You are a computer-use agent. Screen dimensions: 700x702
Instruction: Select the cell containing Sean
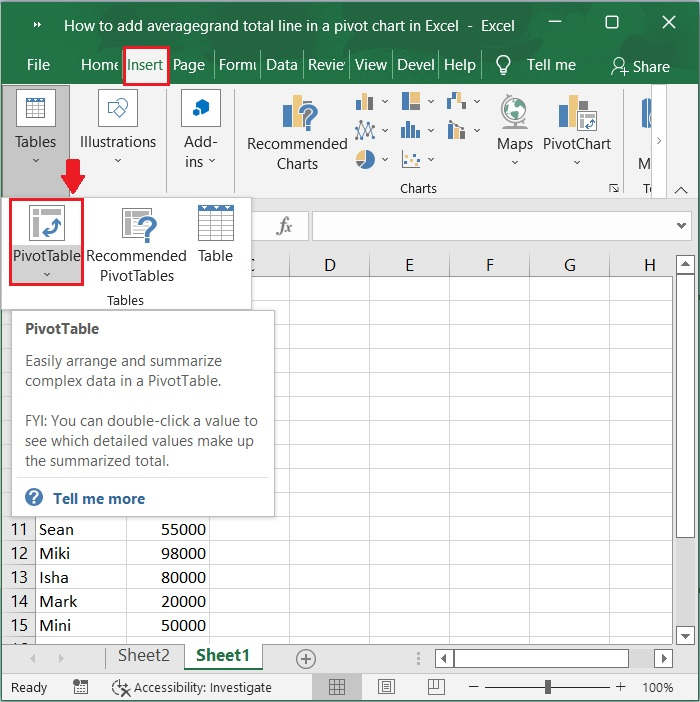[x=81, y=529]
